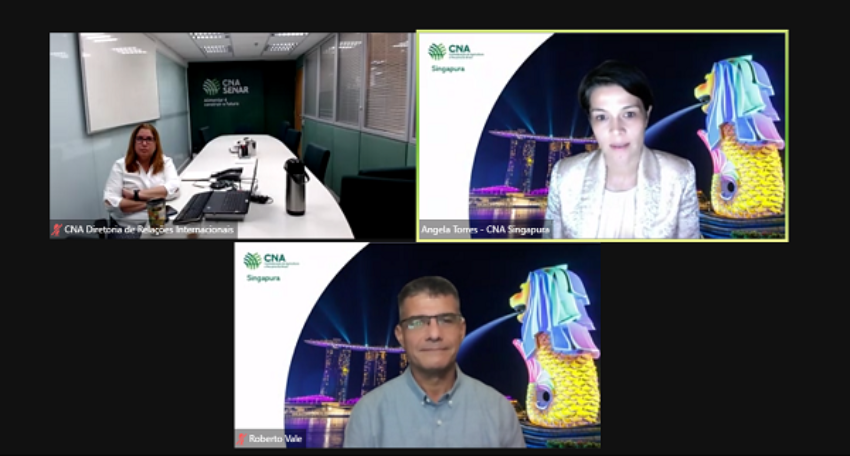Screen dimensions: 850x456
Task: Click muted microphone icon beside CNA Diretoria label
Action: coord(57,230)
